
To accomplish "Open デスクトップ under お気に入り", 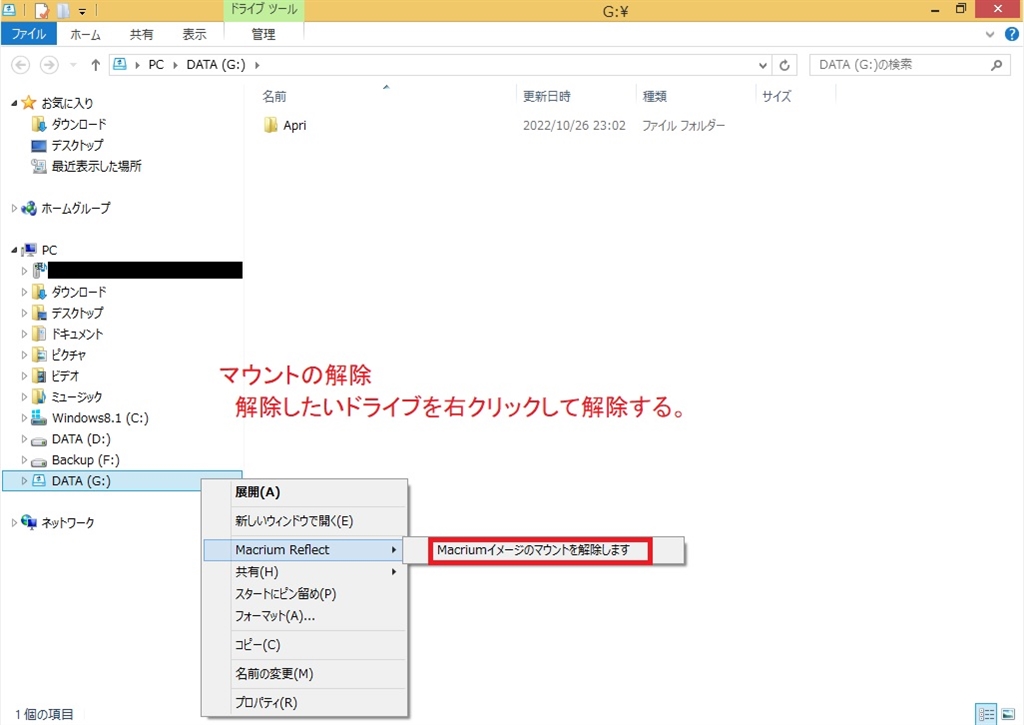I will coord(77,145).
